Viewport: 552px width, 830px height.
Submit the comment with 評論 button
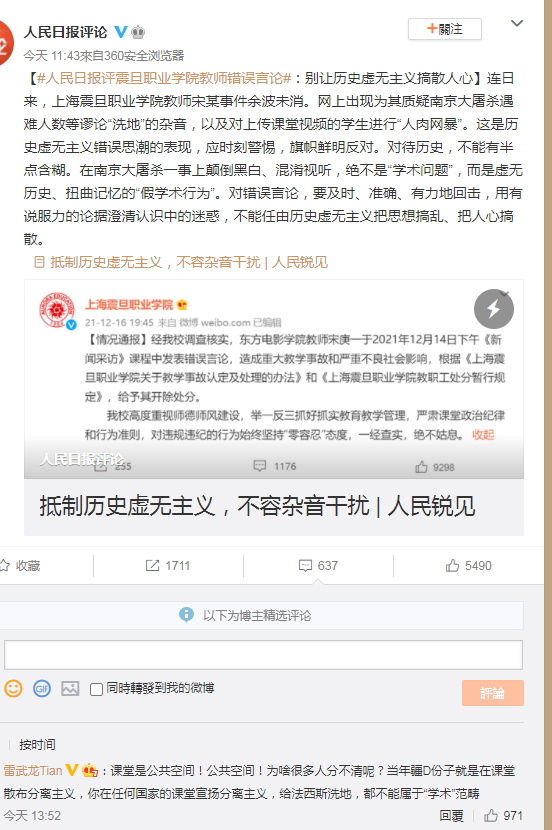(493, 693)
